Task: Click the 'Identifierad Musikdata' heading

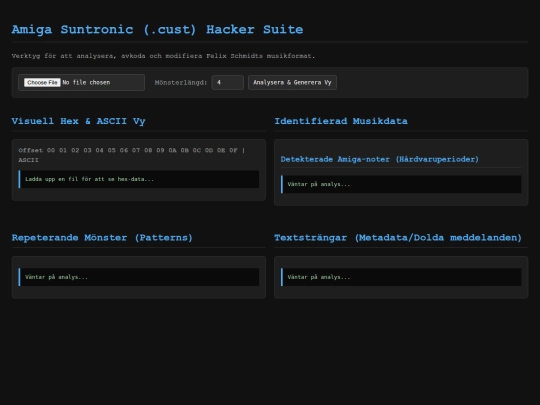Action: point(341,121)
